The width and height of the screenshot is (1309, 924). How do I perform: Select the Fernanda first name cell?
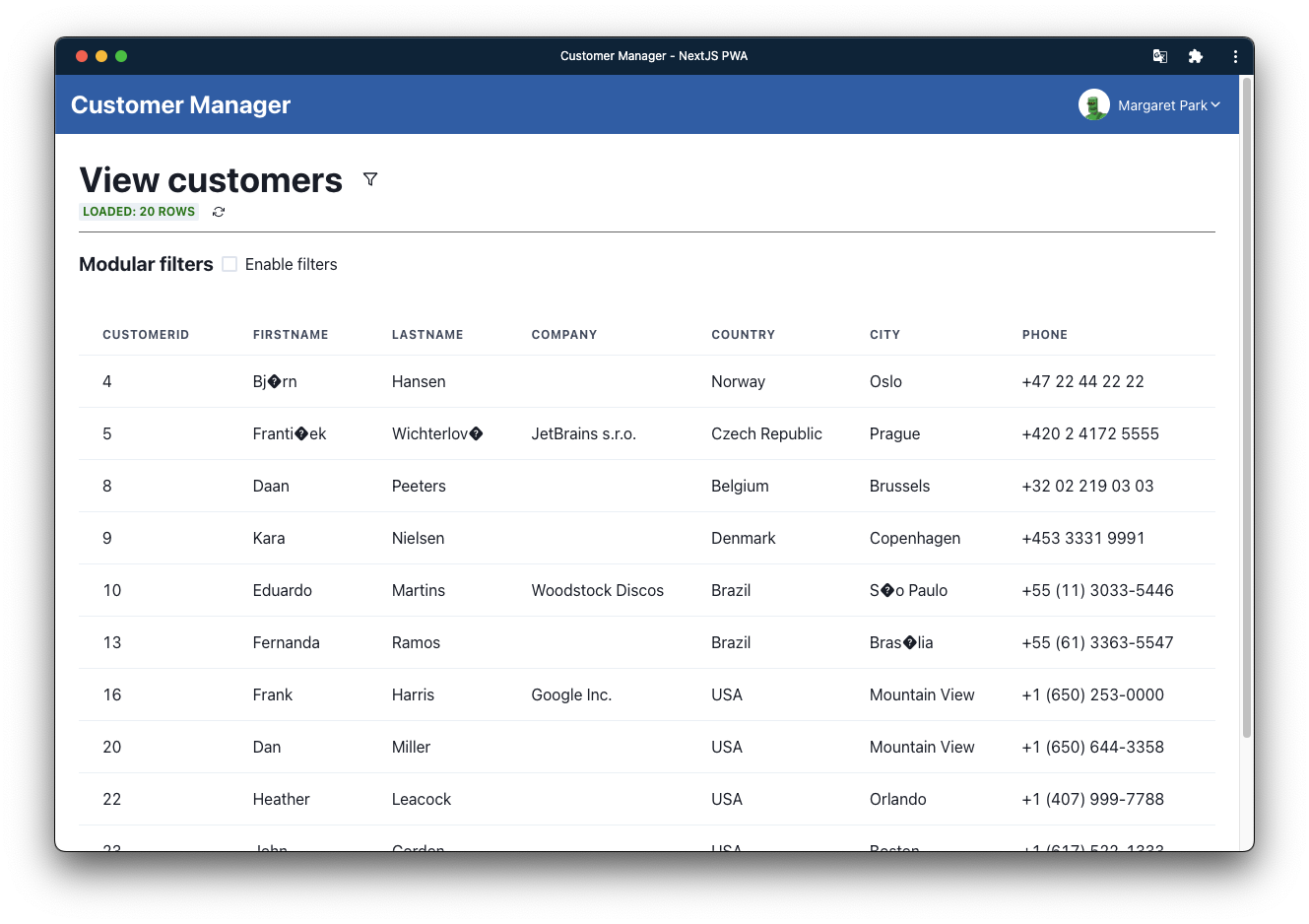click(287, 642)
